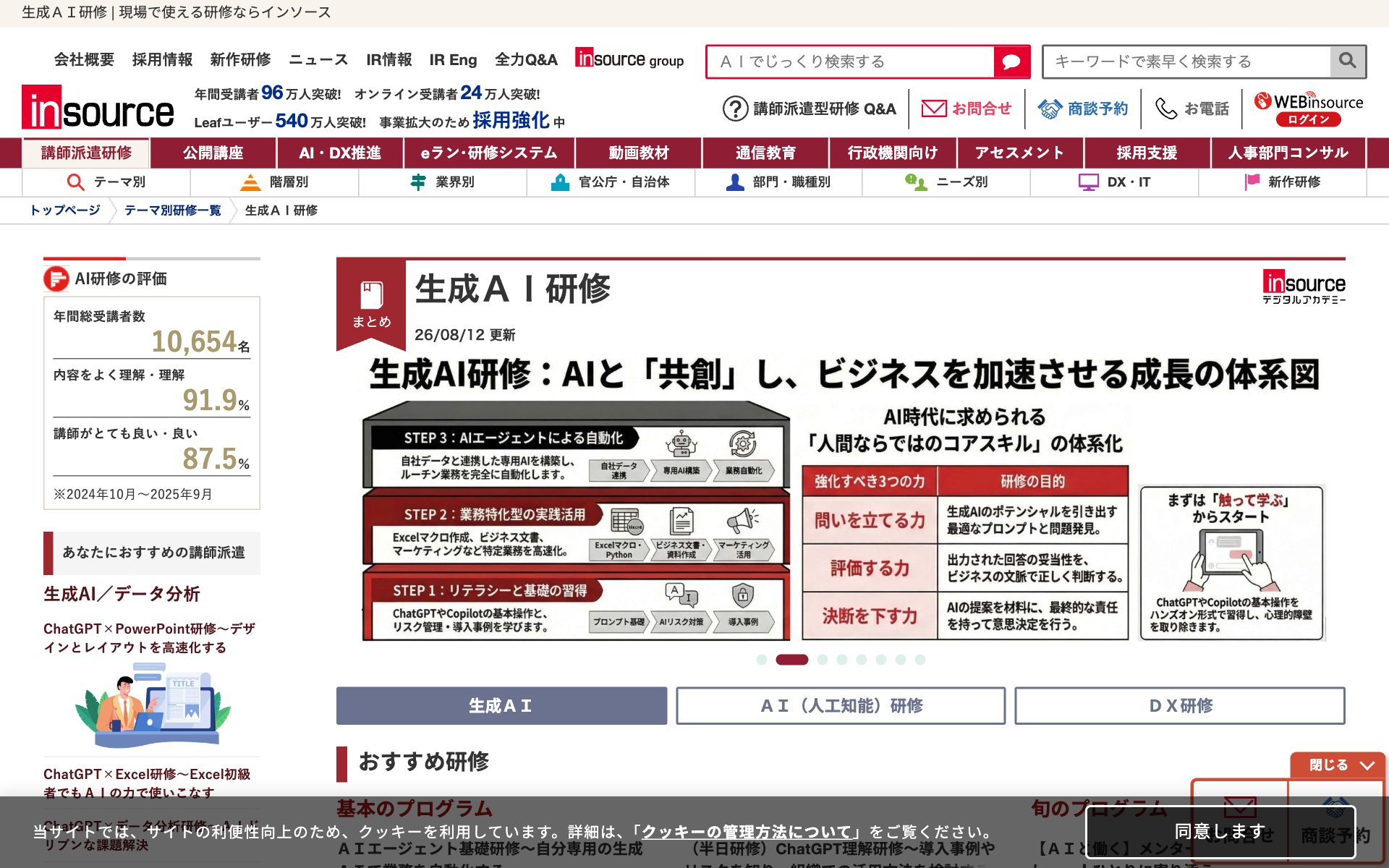This screenshot has height=868, width=1389.
Task: Click the phone icon beside お電話
Action: click(1166, 109)
